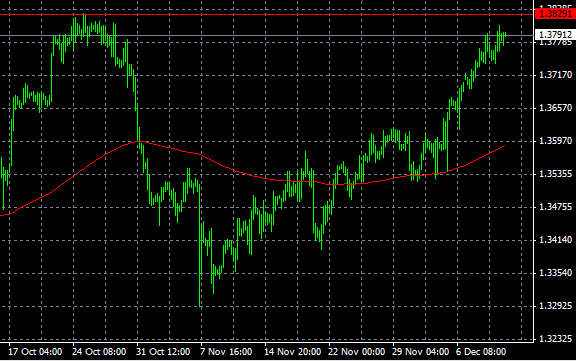The width and height of the screenshot is (576, 361).
Task: Select the red 1.38291 price level label
Action: tap(555, 14)
